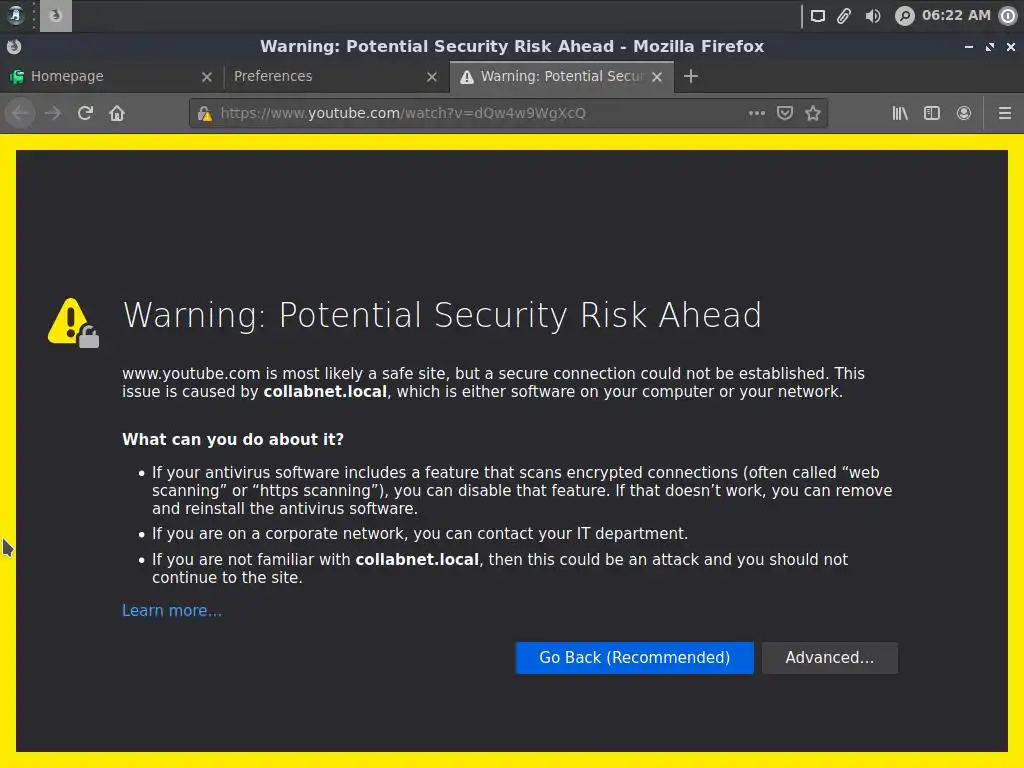
Task: Open the Firefox account icon
Action: 963,113
